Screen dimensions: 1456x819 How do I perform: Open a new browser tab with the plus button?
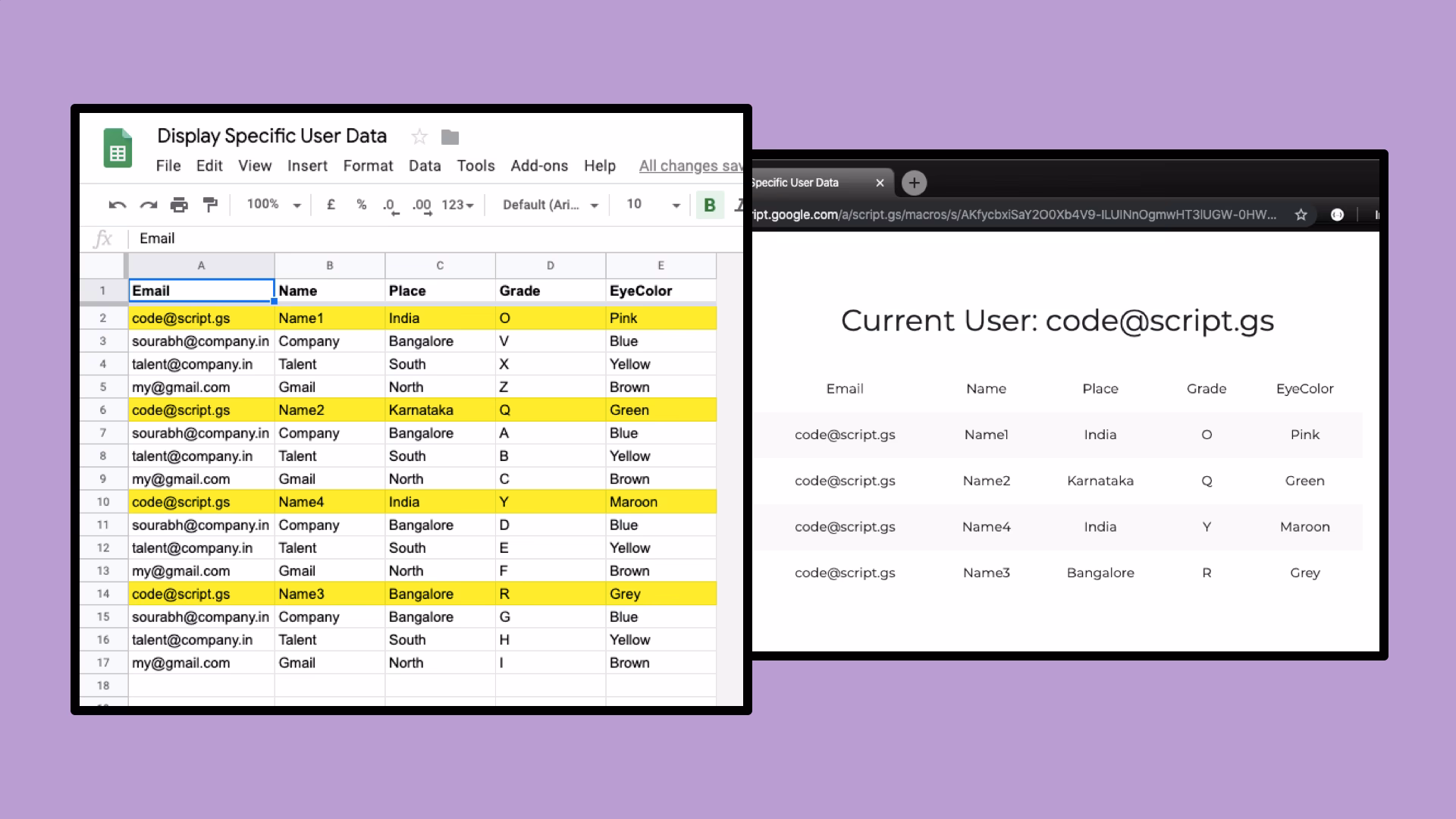click(914, 183)
